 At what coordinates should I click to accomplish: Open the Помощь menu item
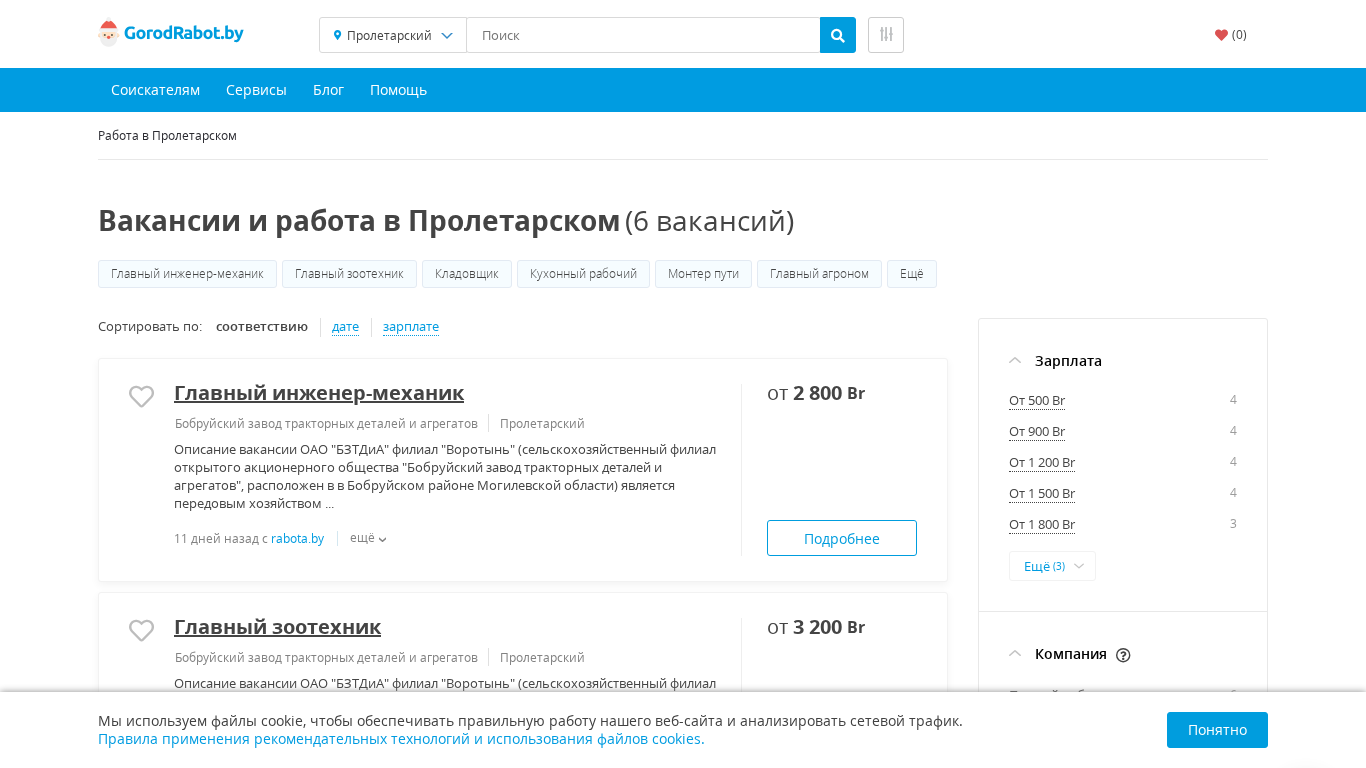pos(398,90)
